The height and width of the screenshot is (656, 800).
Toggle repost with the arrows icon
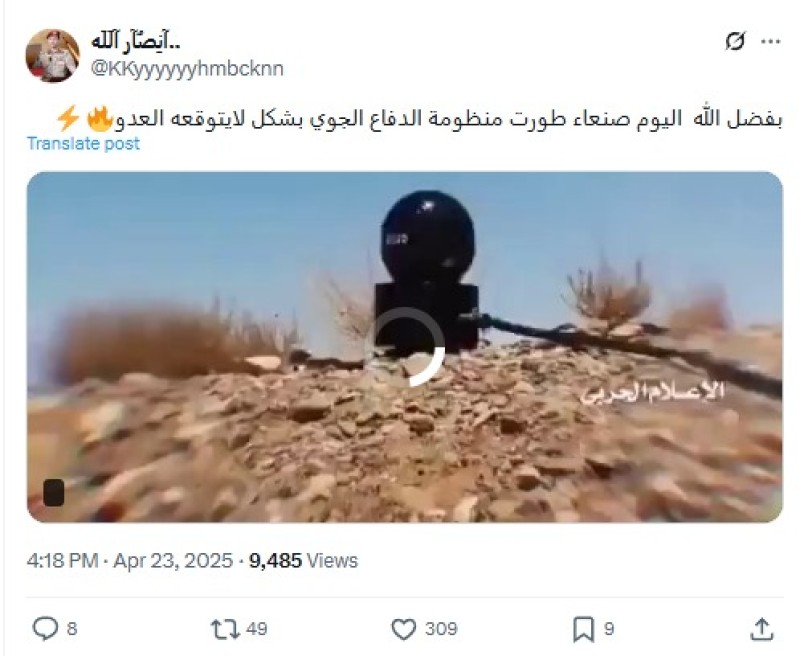point(225,629)
